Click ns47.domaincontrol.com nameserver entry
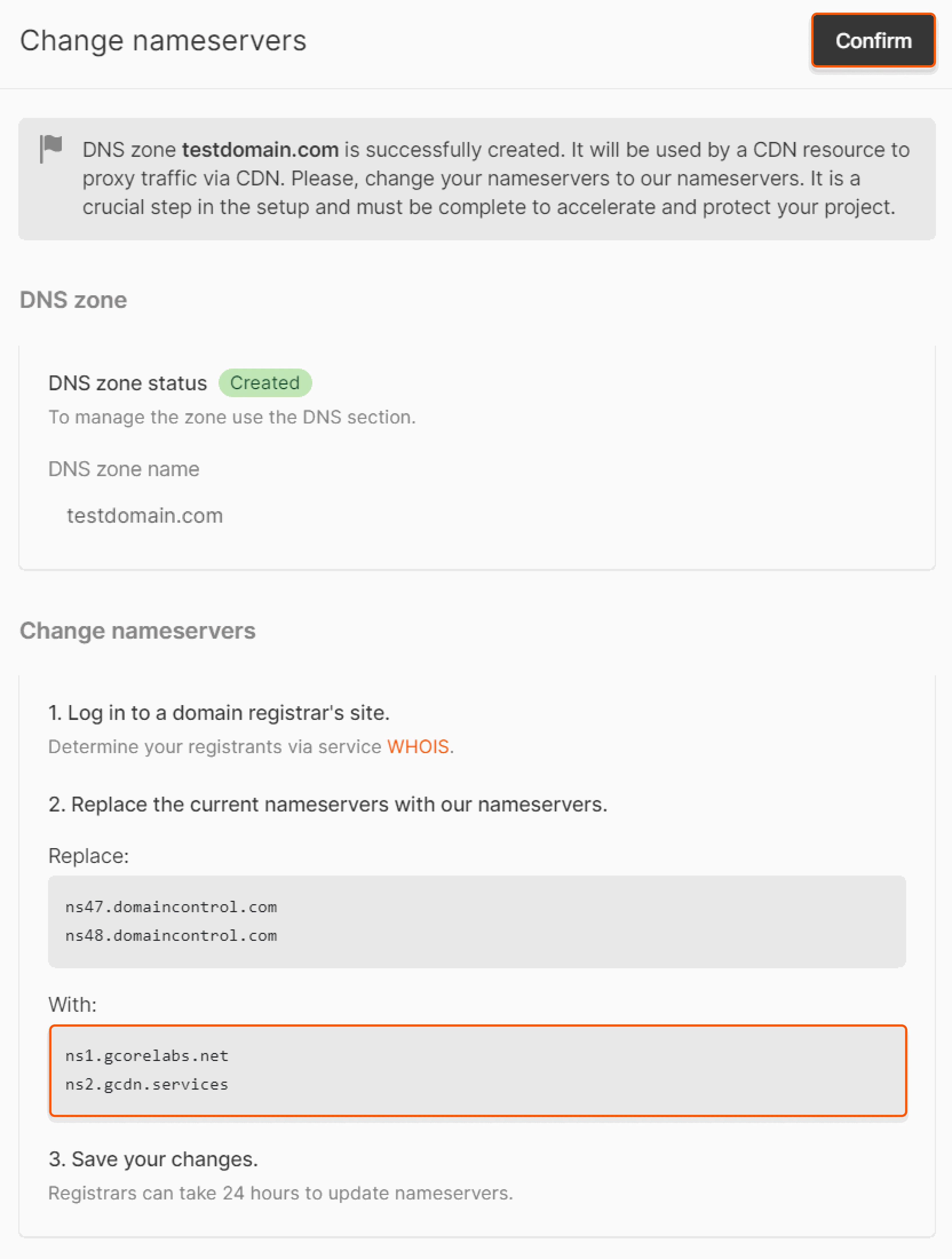952x1259 pixels. [171, 906]
